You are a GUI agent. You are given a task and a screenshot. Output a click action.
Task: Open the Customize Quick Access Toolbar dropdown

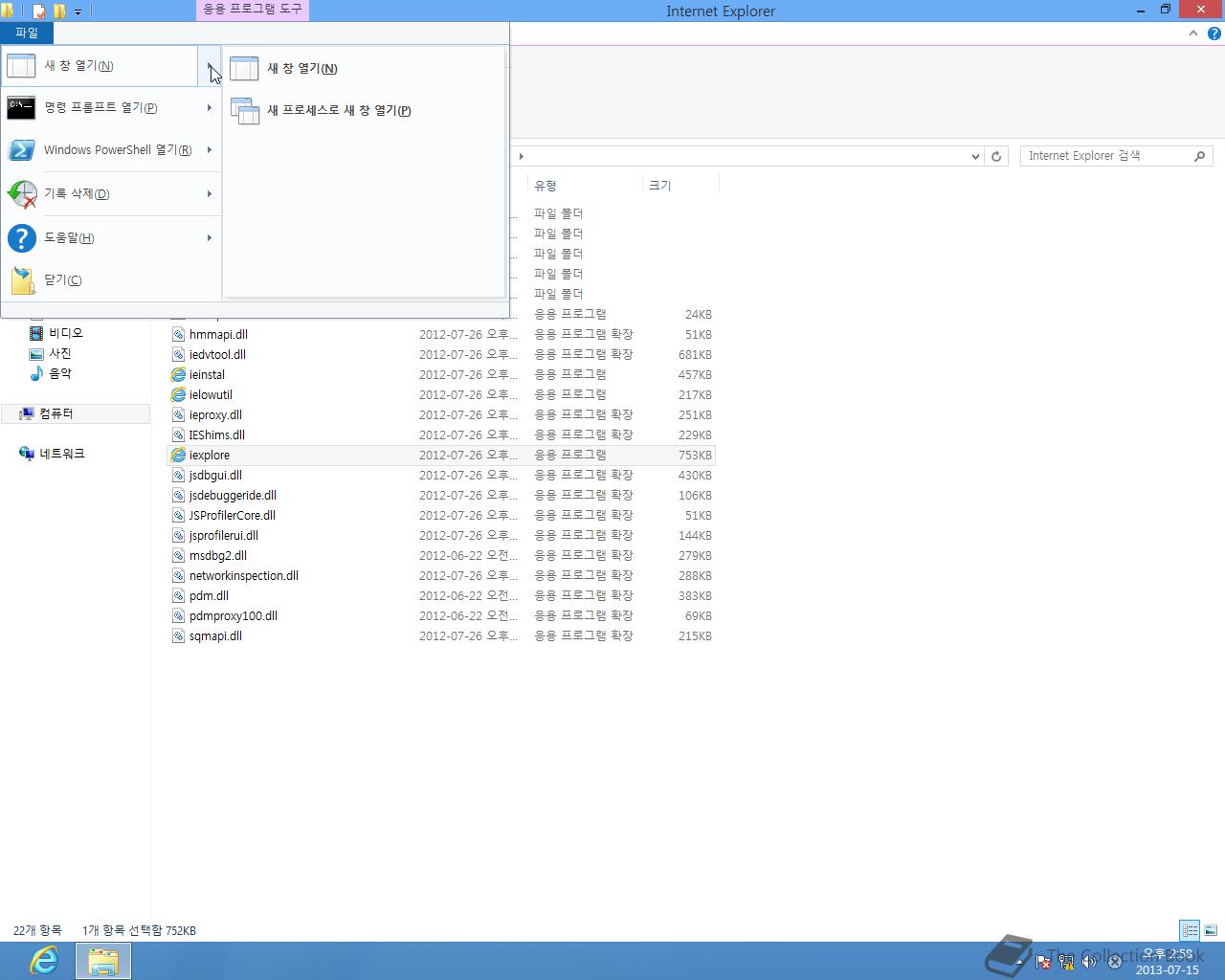(78, 11)
